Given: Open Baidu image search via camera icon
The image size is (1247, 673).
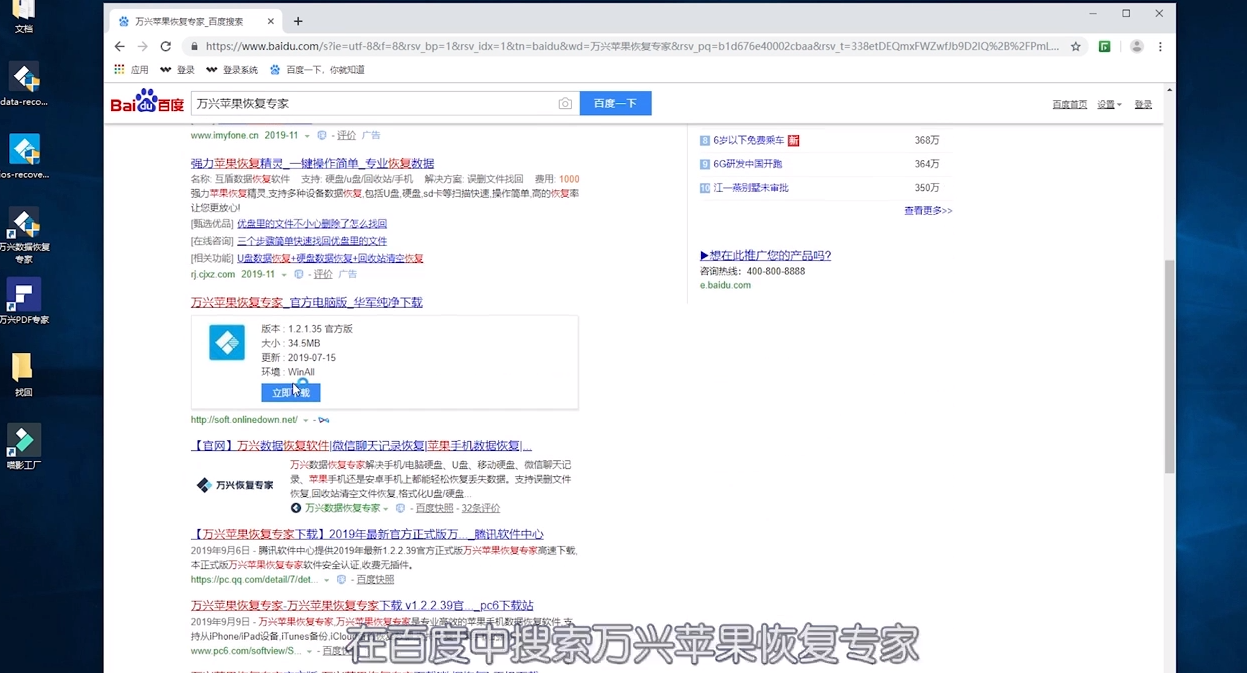Looking at the screenshot, I should click(565, 103).
